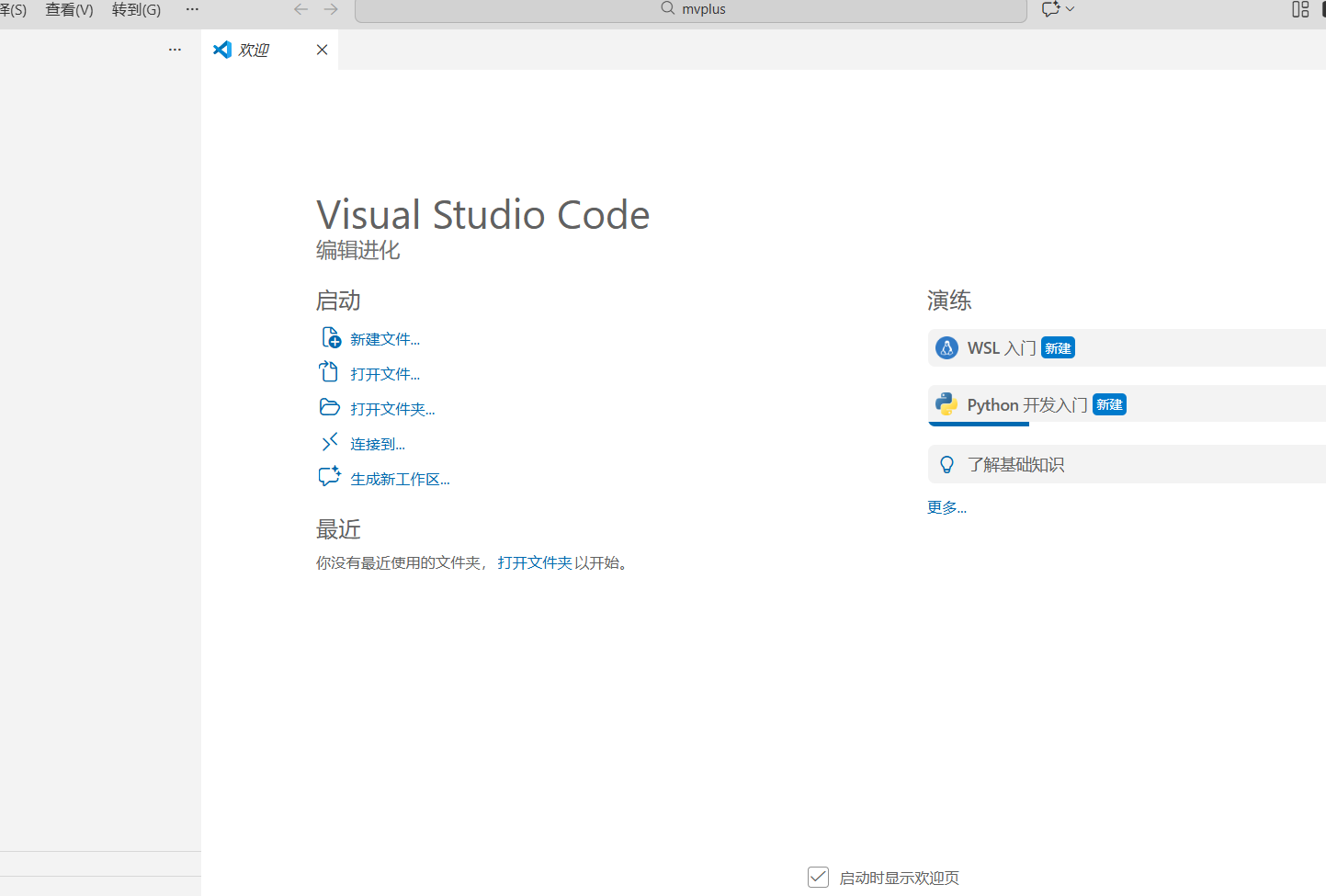Image resolution: width=1326 pixels, height=896 pixels.
Task: Click the 连接到... link
Action: [378, 444]
